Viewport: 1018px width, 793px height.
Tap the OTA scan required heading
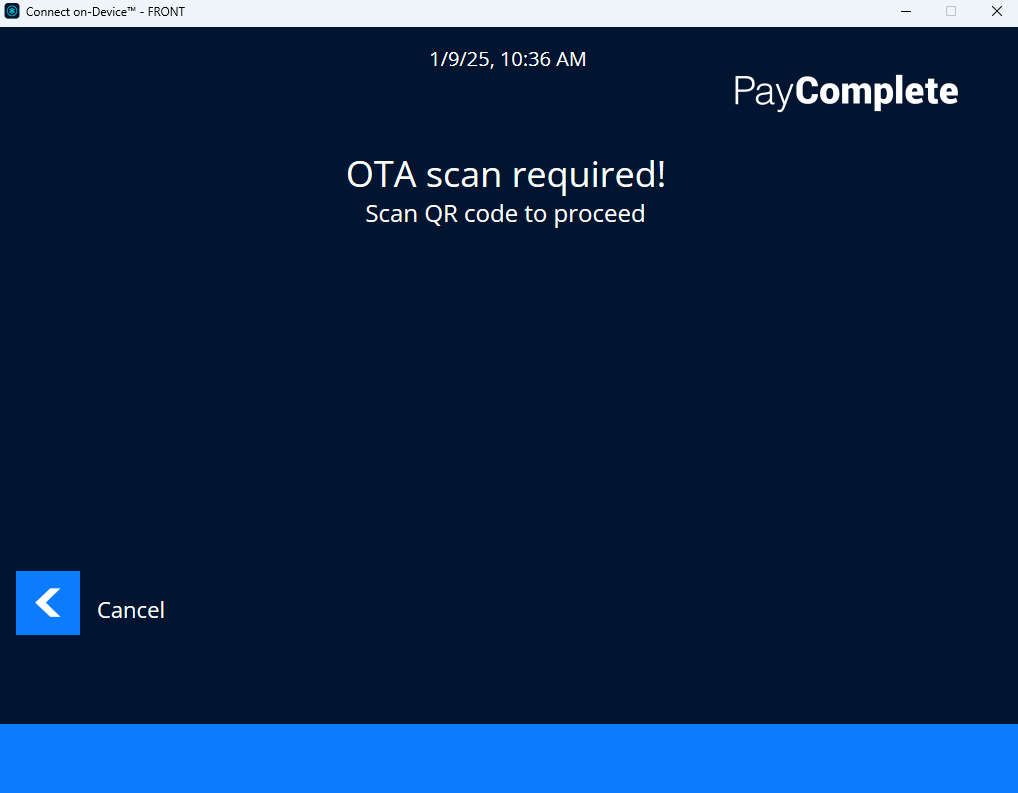pos(505,174)
